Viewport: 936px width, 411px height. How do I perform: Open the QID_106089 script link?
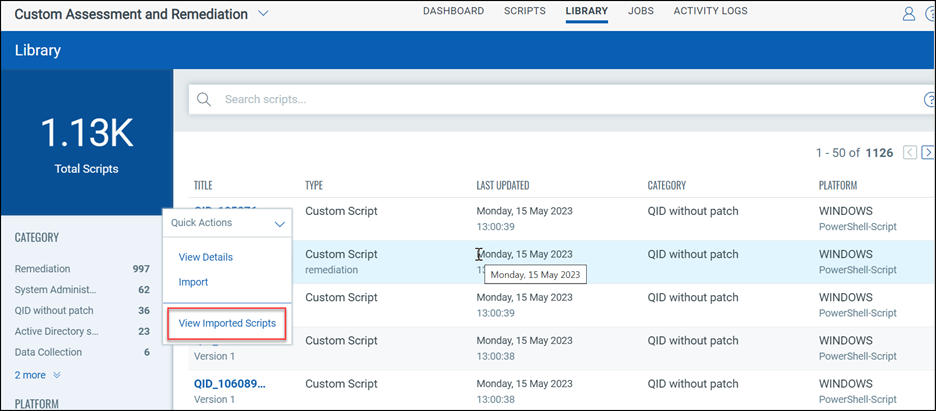coord(229,384)
